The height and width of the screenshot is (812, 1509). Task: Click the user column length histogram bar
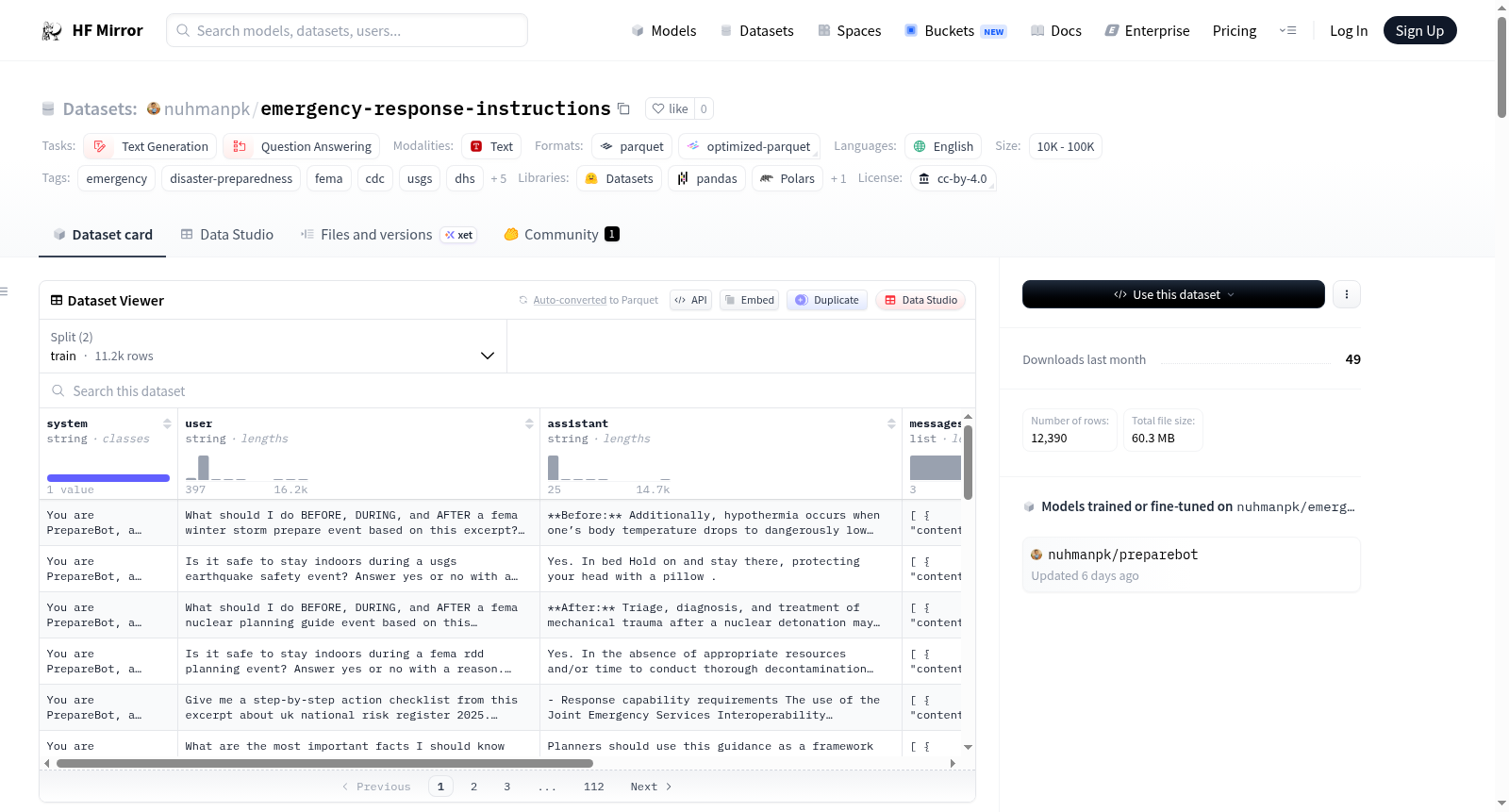(203, 467)
